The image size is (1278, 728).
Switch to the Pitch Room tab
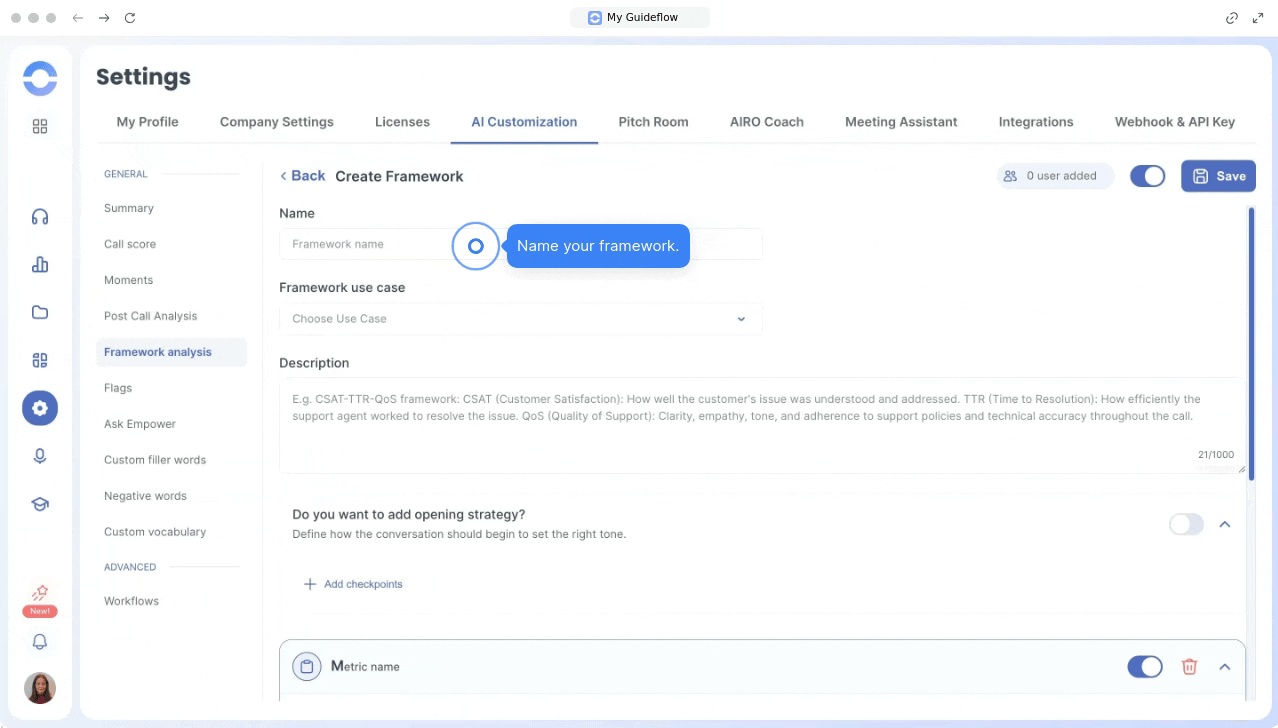click(653, 122)
